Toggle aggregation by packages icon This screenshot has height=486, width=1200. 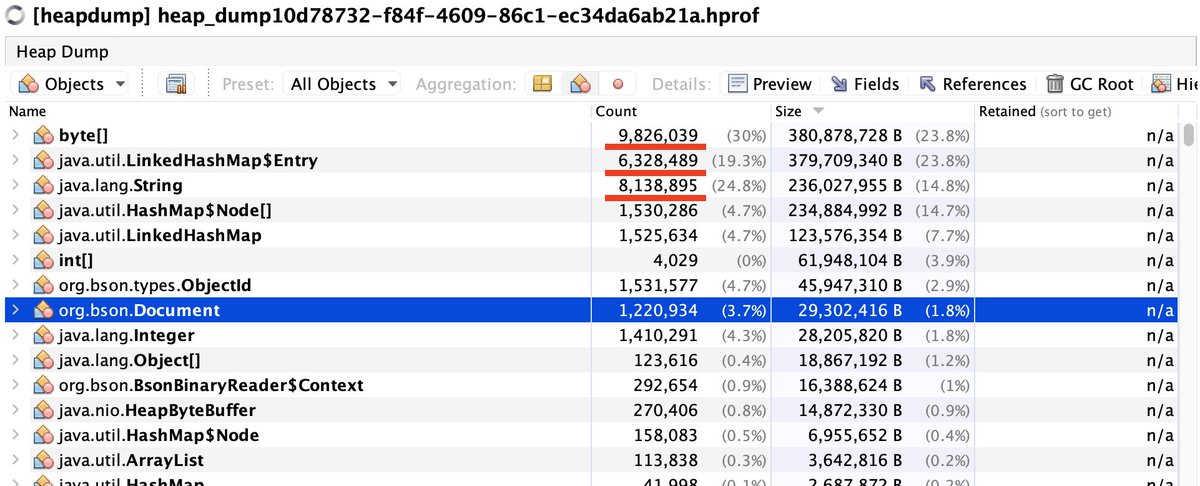click(542, 84)
